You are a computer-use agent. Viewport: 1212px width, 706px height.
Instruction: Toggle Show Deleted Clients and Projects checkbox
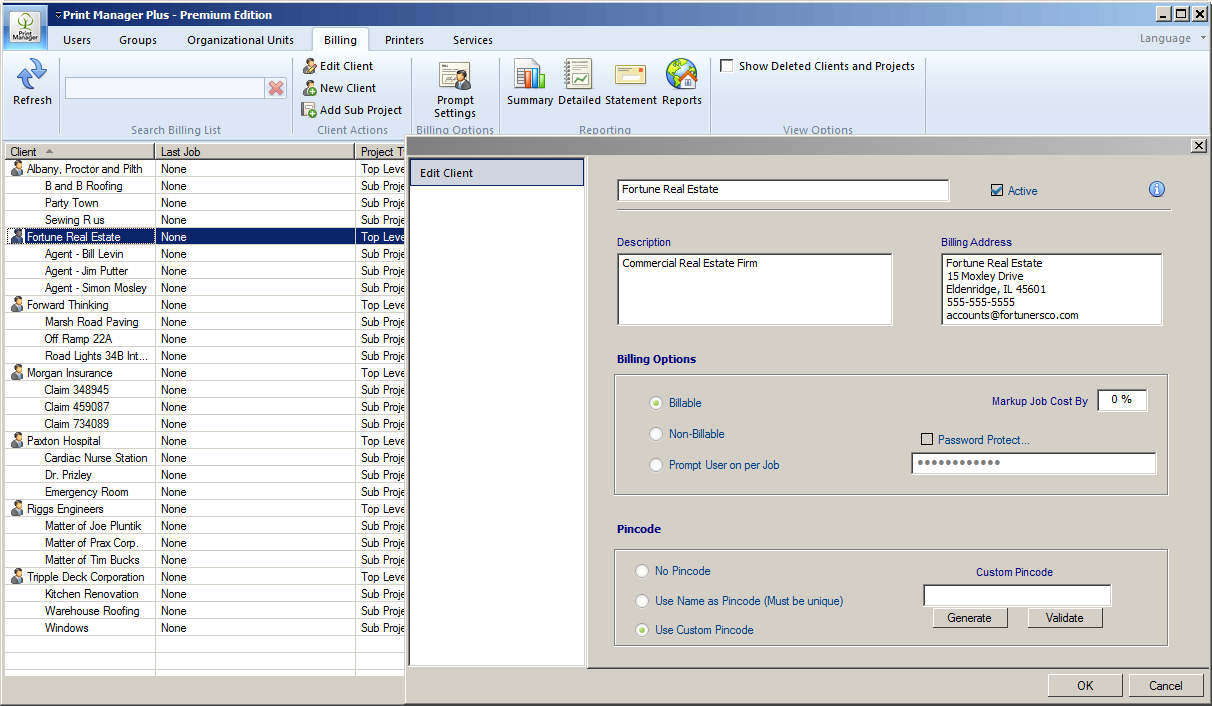[727, 66]
